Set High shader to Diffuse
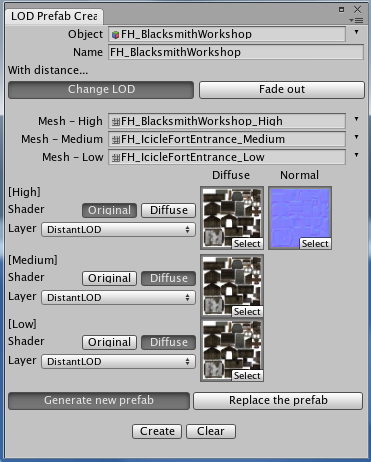The image size is (371, 462). point(169,210)
